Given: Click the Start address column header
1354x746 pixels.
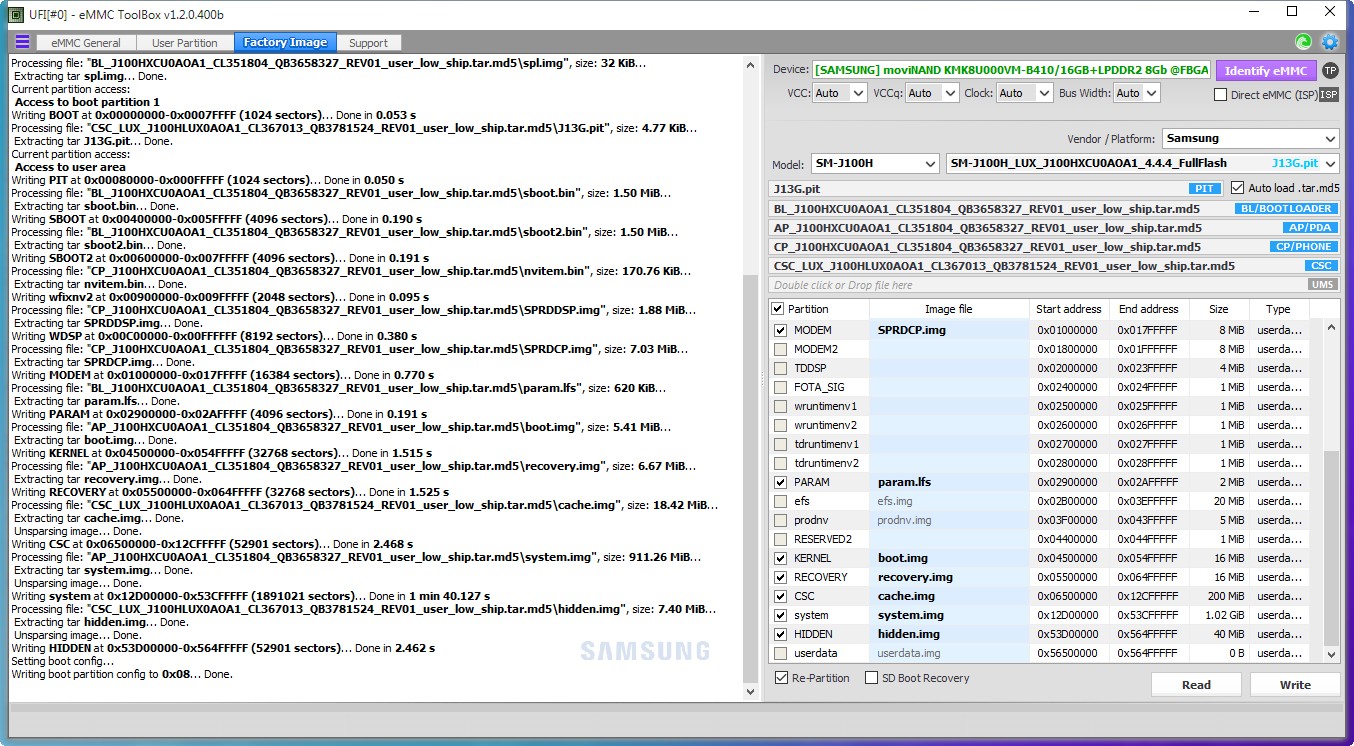Looking at the screenshot, I should [x=1069, y=309].
